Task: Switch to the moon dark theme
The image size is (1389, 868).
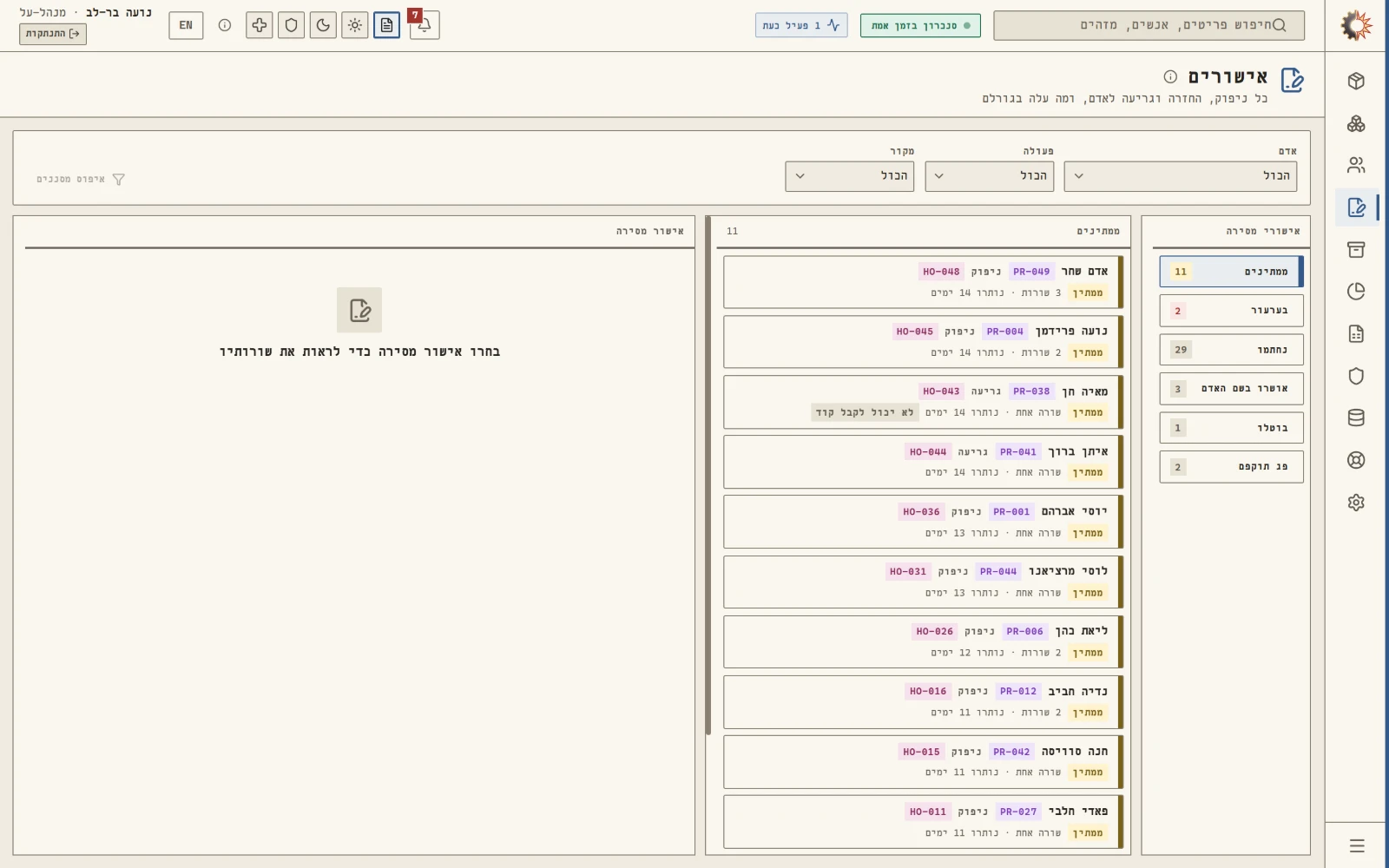Action: pos(323,25)
